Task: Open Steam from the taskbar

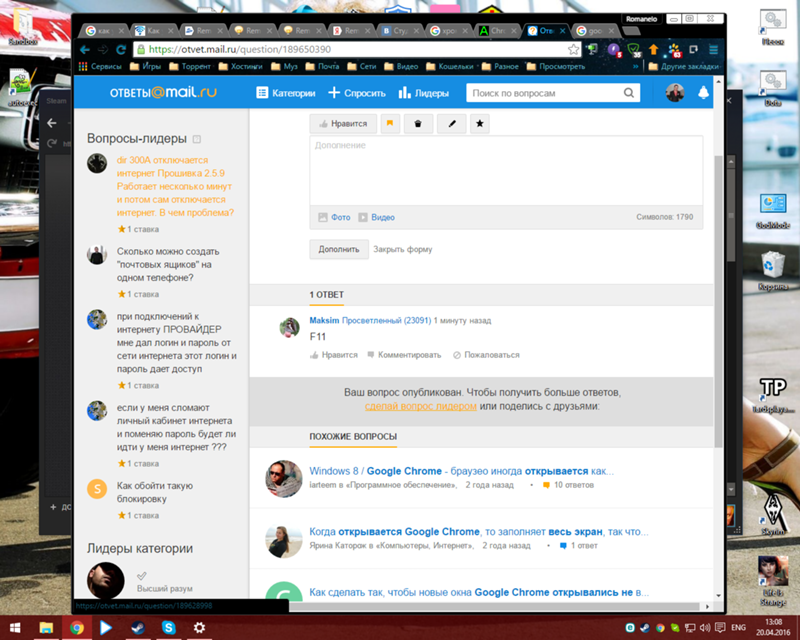Action: tap(138, 627)
